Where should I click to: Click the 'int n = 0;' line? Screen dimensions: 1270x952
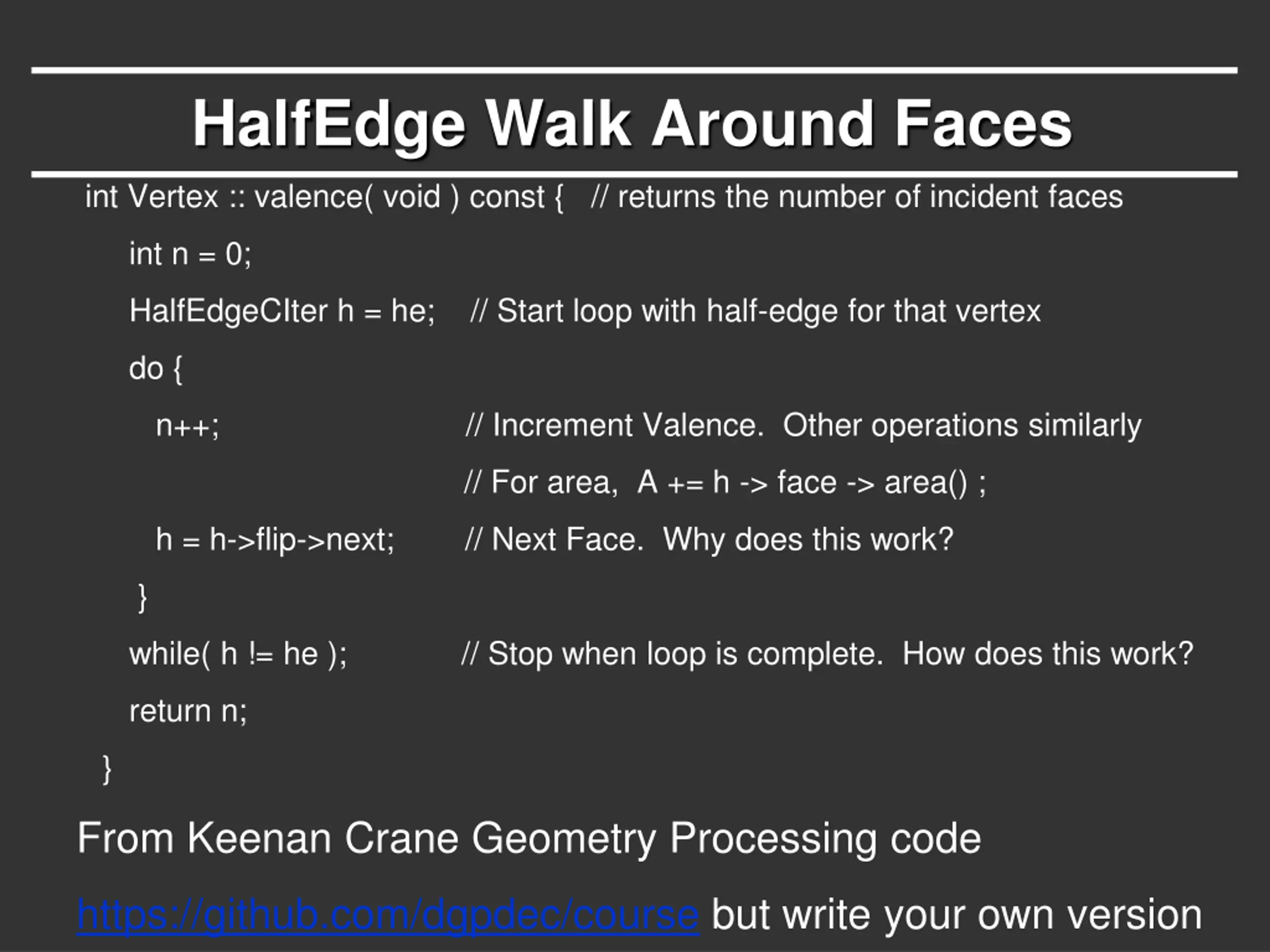(190, 254)
